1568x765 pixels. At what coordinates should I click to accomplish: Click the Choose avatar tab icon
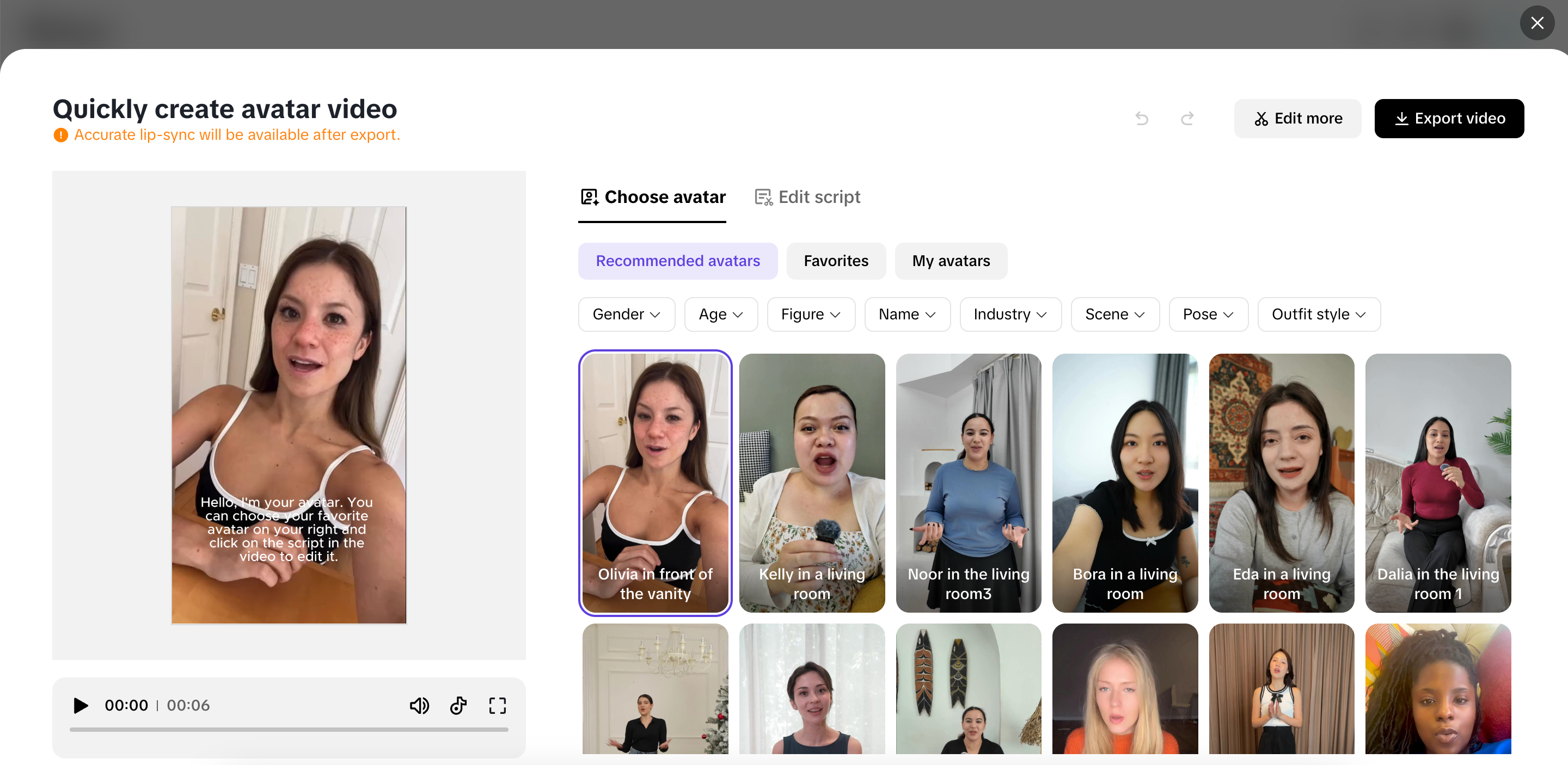click(x=589, y=197)
